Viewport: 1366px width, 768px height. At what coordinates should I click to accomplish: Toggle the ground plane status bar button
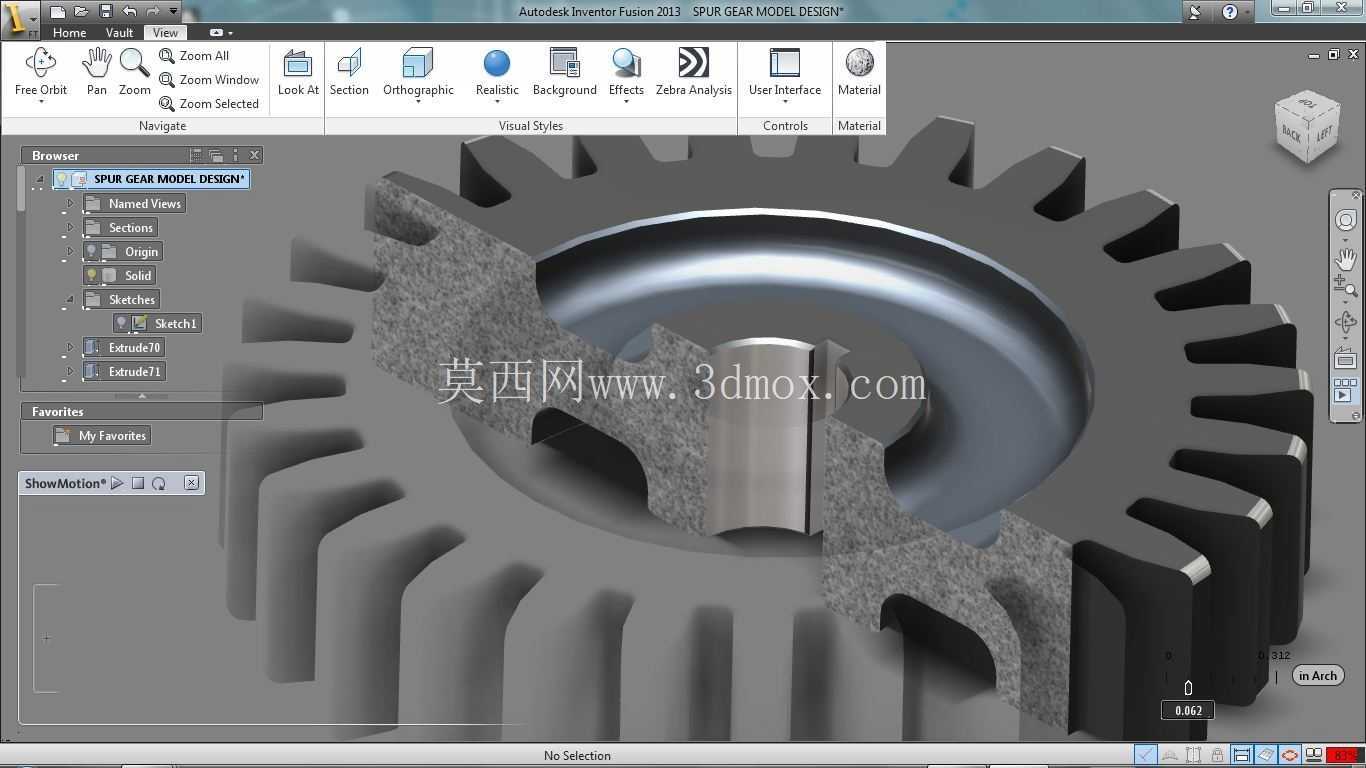point(1266,755)
